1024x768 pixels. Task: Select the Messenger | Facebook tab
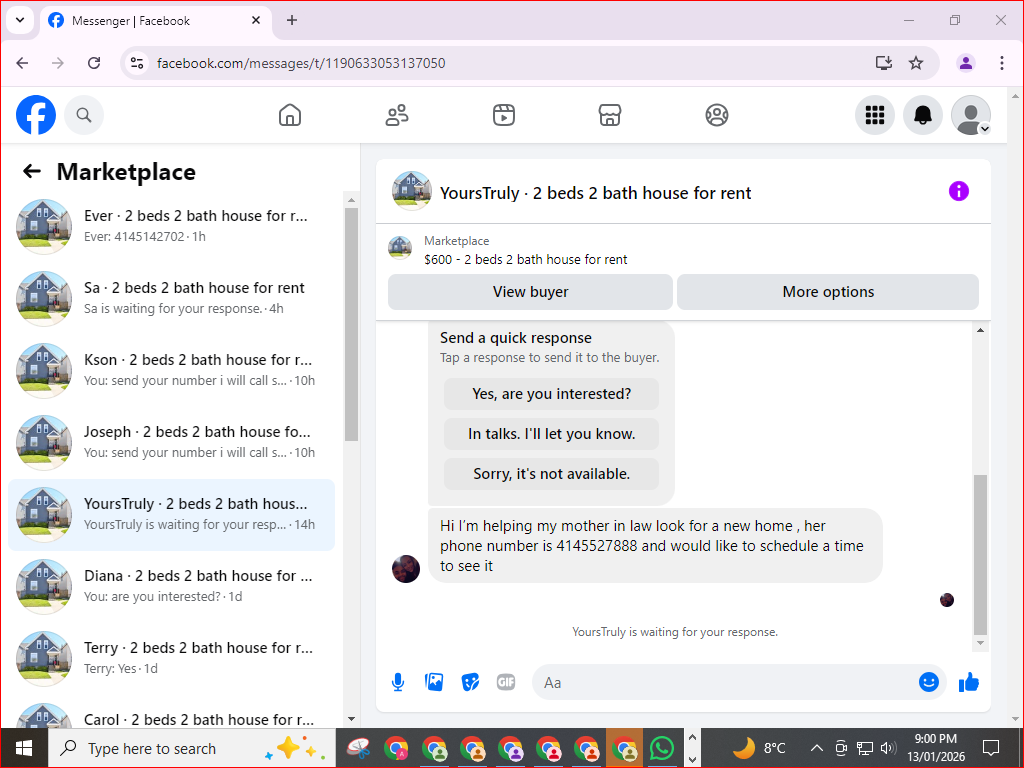click(x=156, y=20)
